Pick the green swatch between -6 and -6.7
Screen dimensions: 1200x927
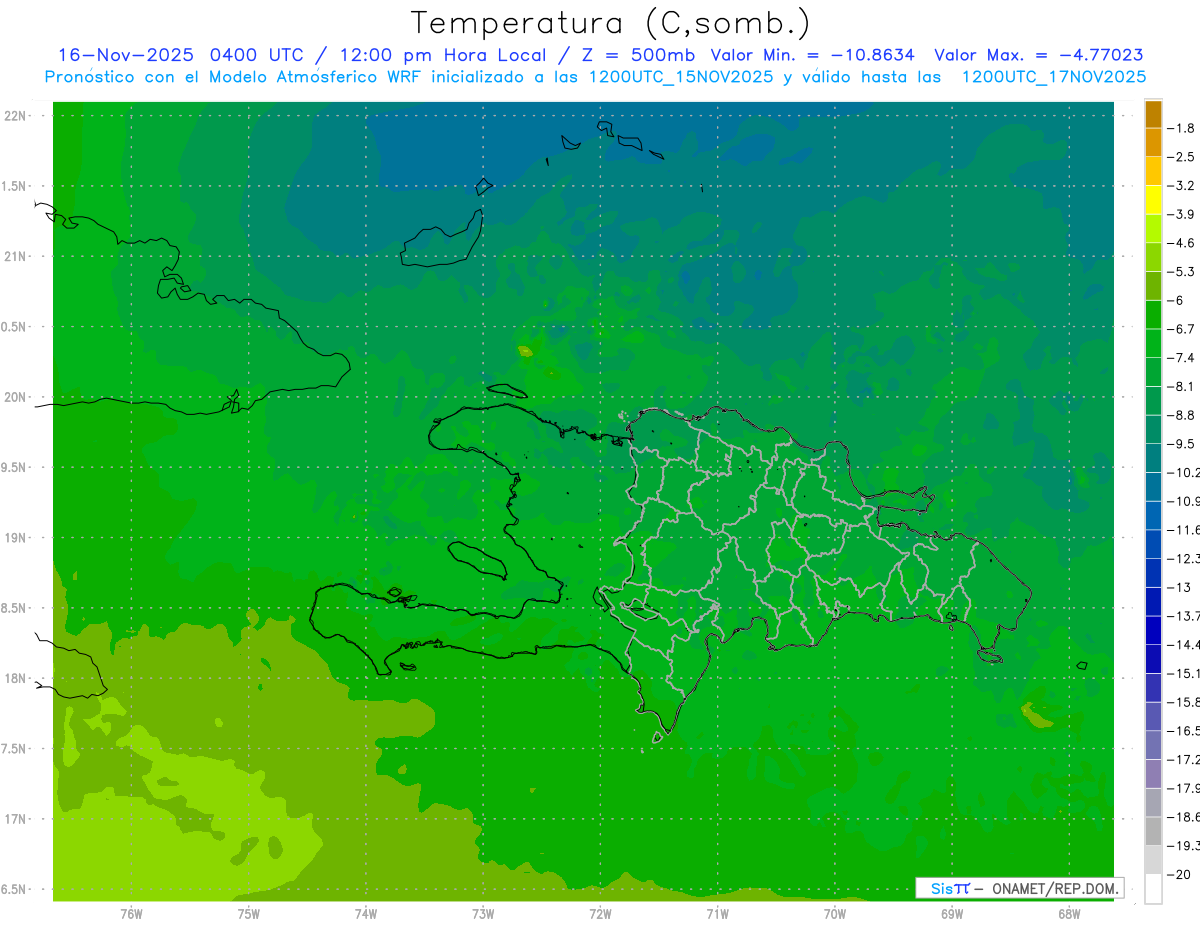click(1153, 315)
